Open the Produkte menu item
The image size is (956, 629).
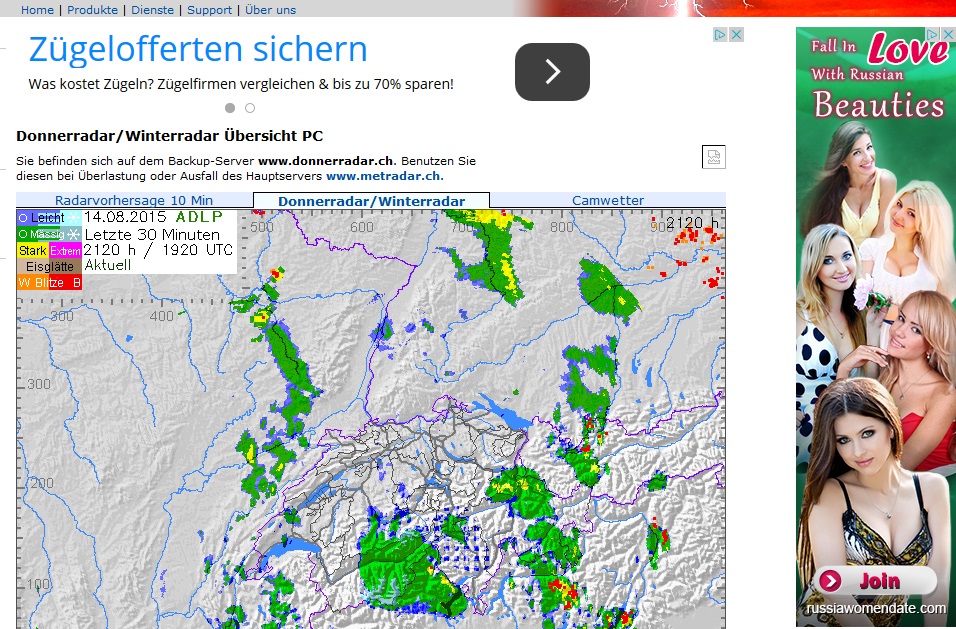(x=92, y=10)
